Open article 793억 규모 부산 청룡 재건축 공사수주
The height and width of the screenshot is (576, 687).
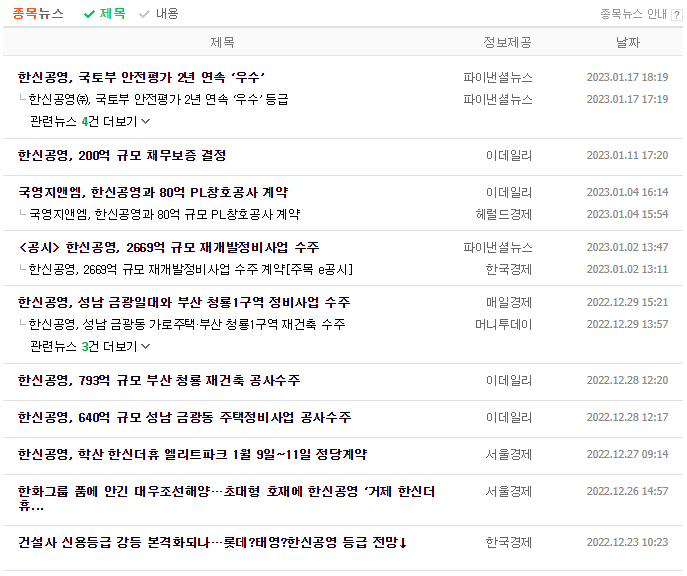coord(159,380)
